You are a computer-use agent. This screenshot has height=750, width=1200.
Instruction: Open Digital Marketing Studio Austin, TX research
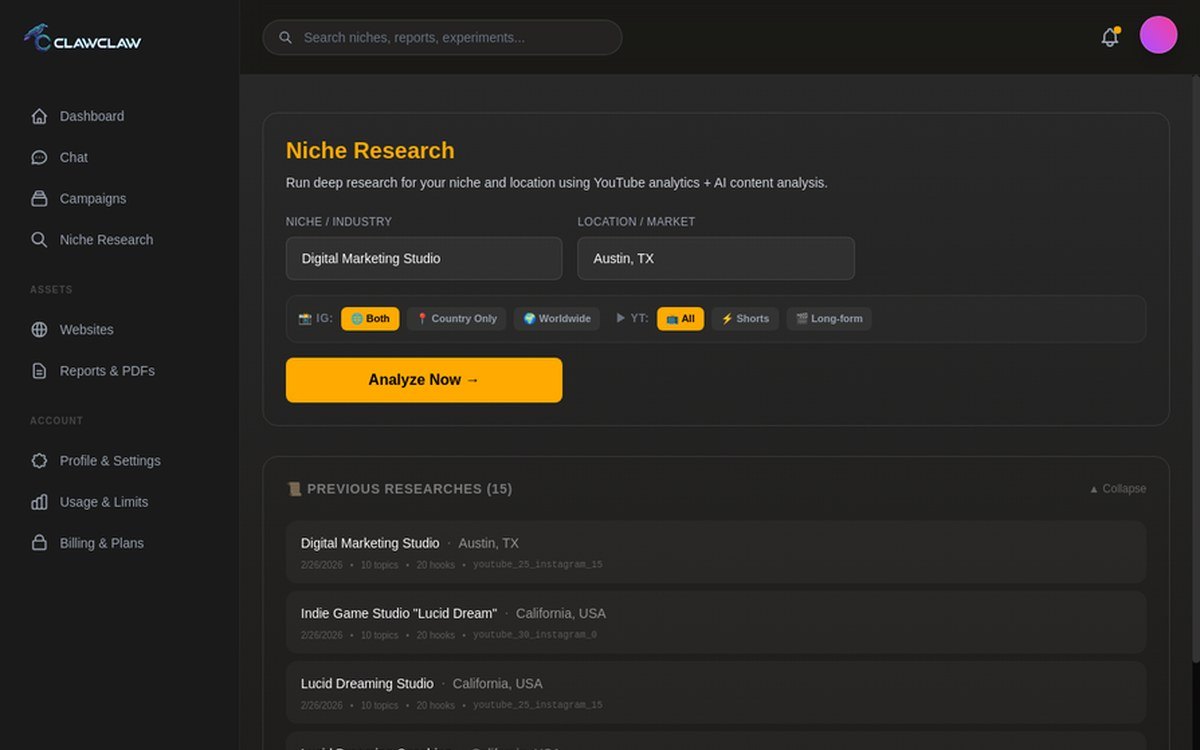[x=716, y=552]
